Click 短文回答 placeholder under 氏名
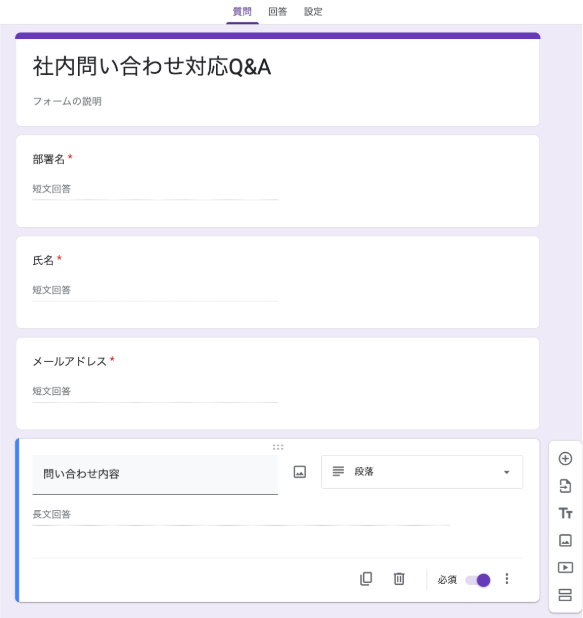This screenshot has height=618, width=583. point(52,290)
